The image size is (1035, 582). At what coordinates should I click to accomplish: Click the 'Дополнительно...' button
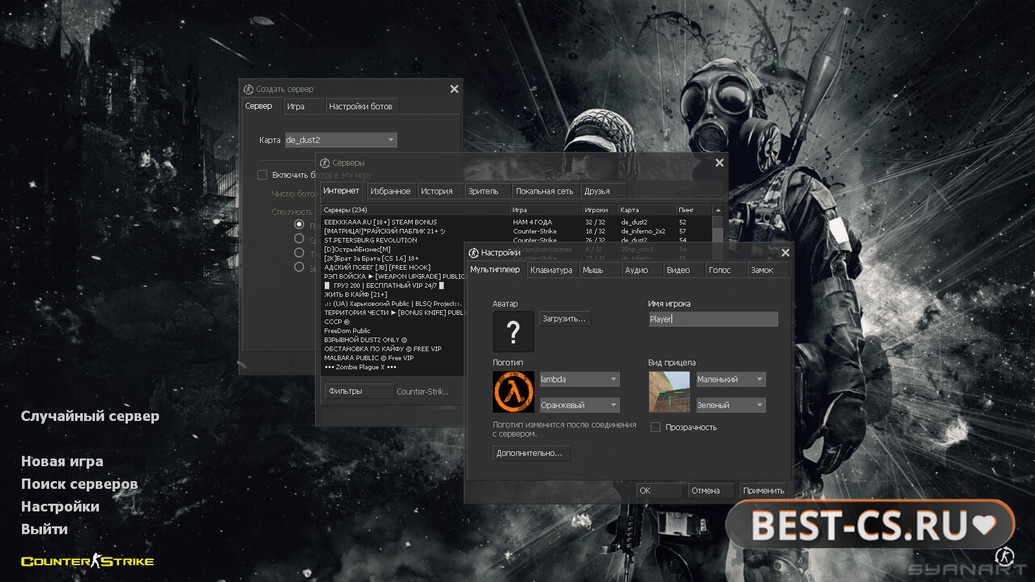pyautogui.click(x=530, y=453)
